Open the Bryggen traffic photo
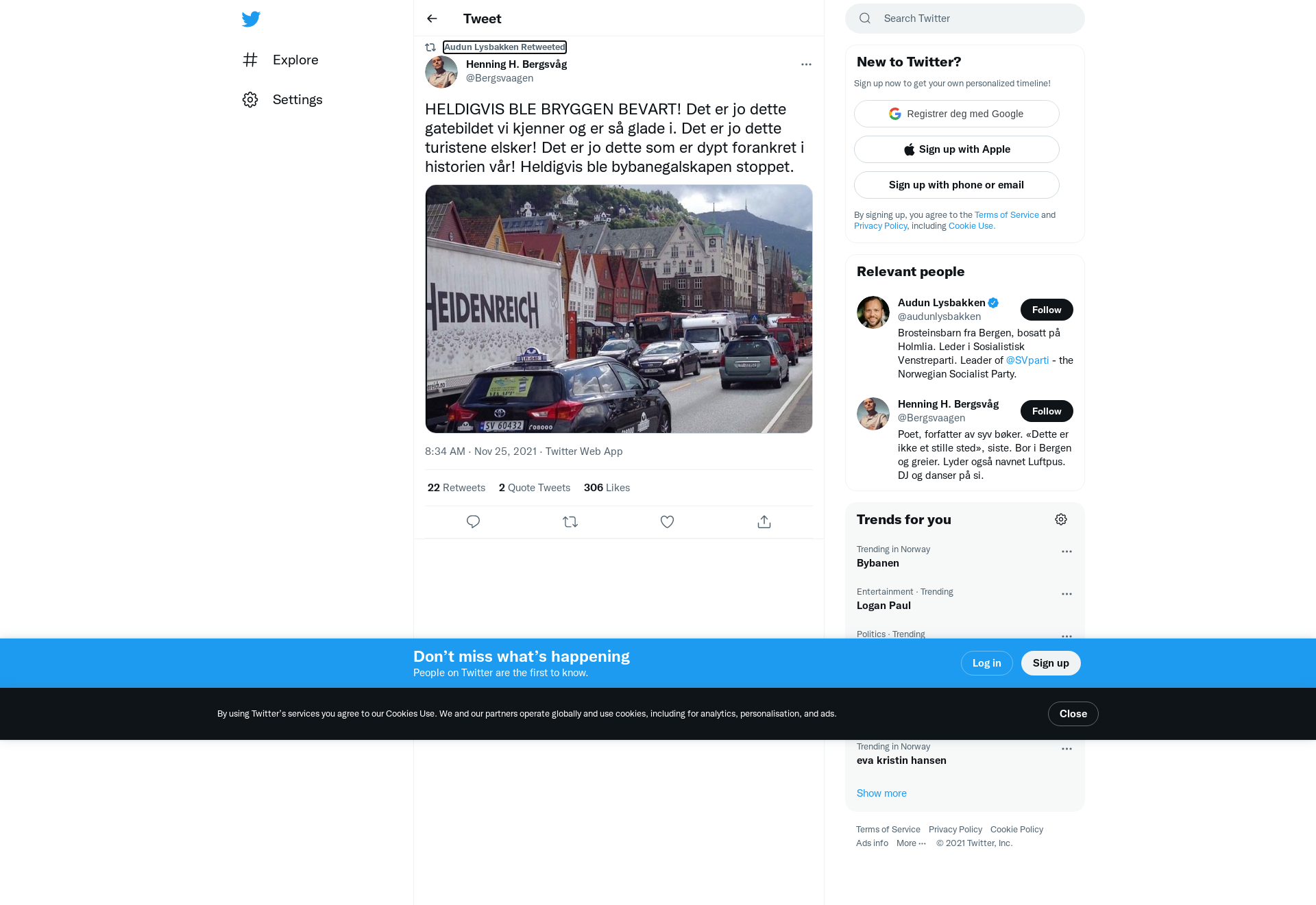 [x=619, y=309]
